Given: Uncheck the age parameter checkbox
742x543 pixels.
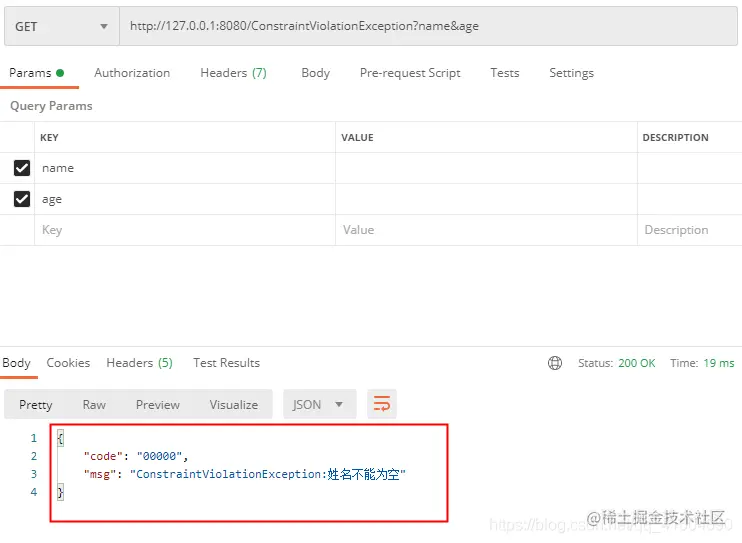Looking at the screenshot, I should [22, 199].
